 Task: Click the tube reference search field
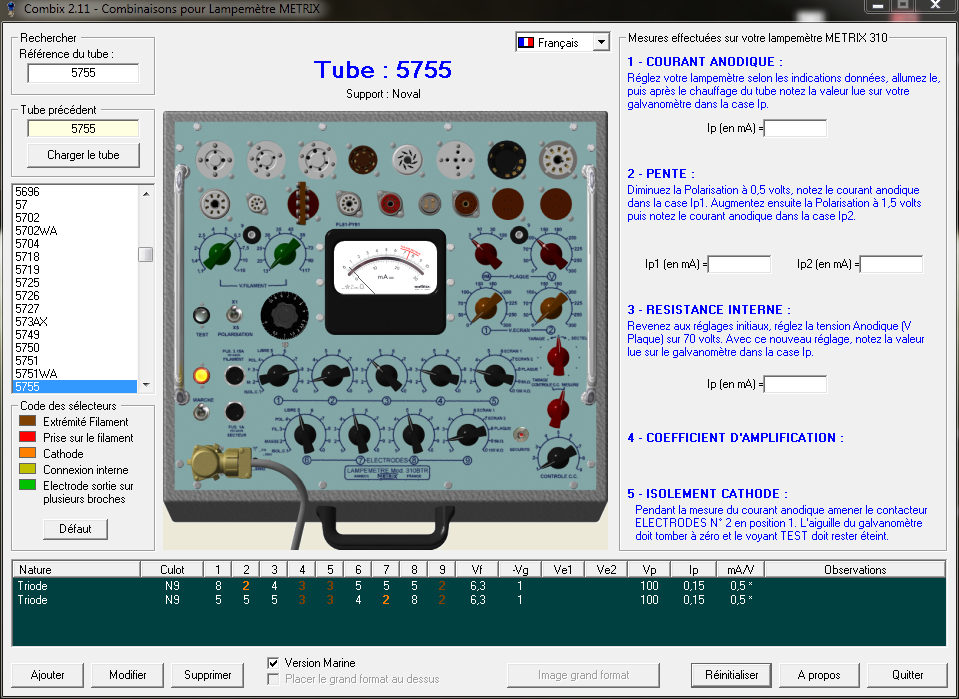pyautogui.click(x=83, y=73)
